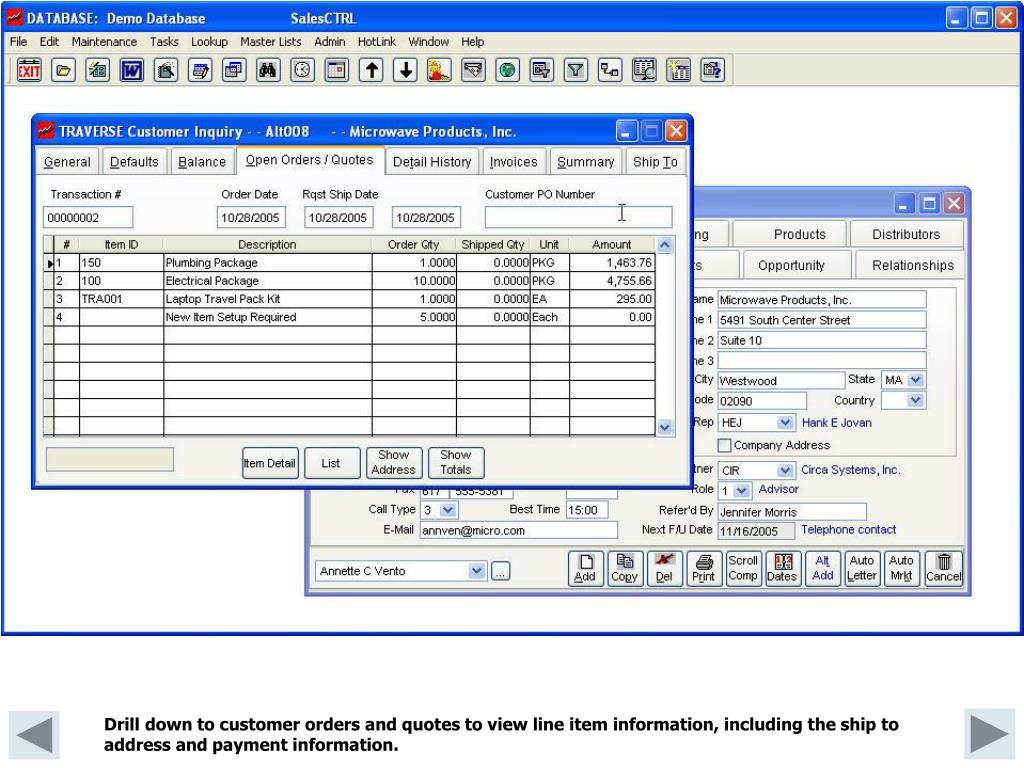
Task: Open the Annette C Vento contact dropdown
Action: coord(477,571)
